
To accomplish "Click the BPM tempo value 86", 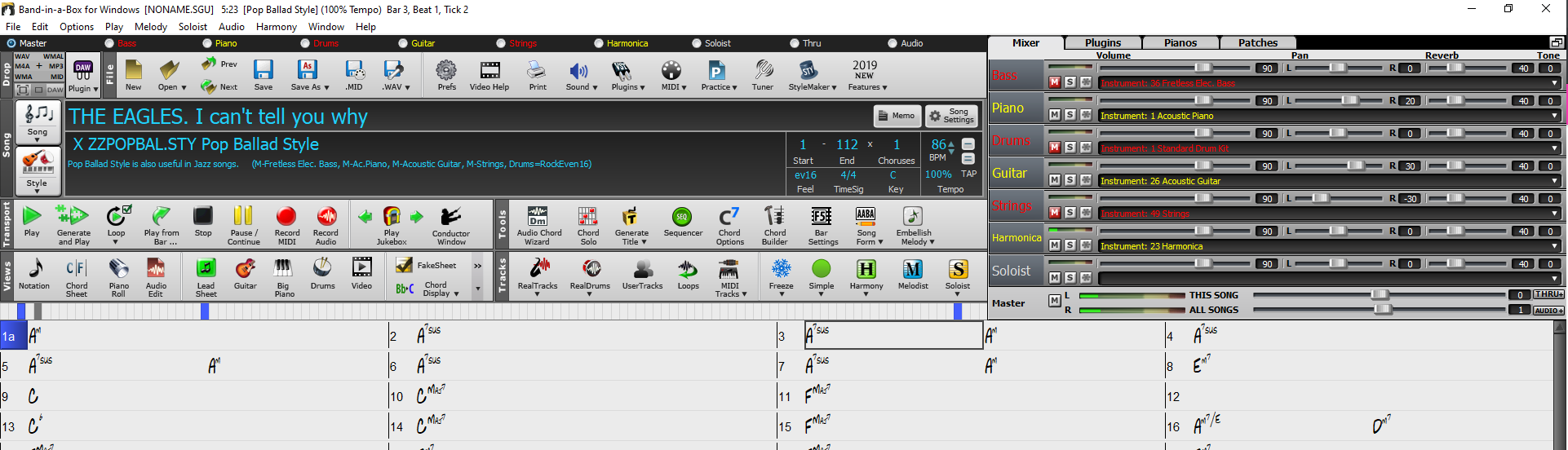I will [x=938, y=144].
